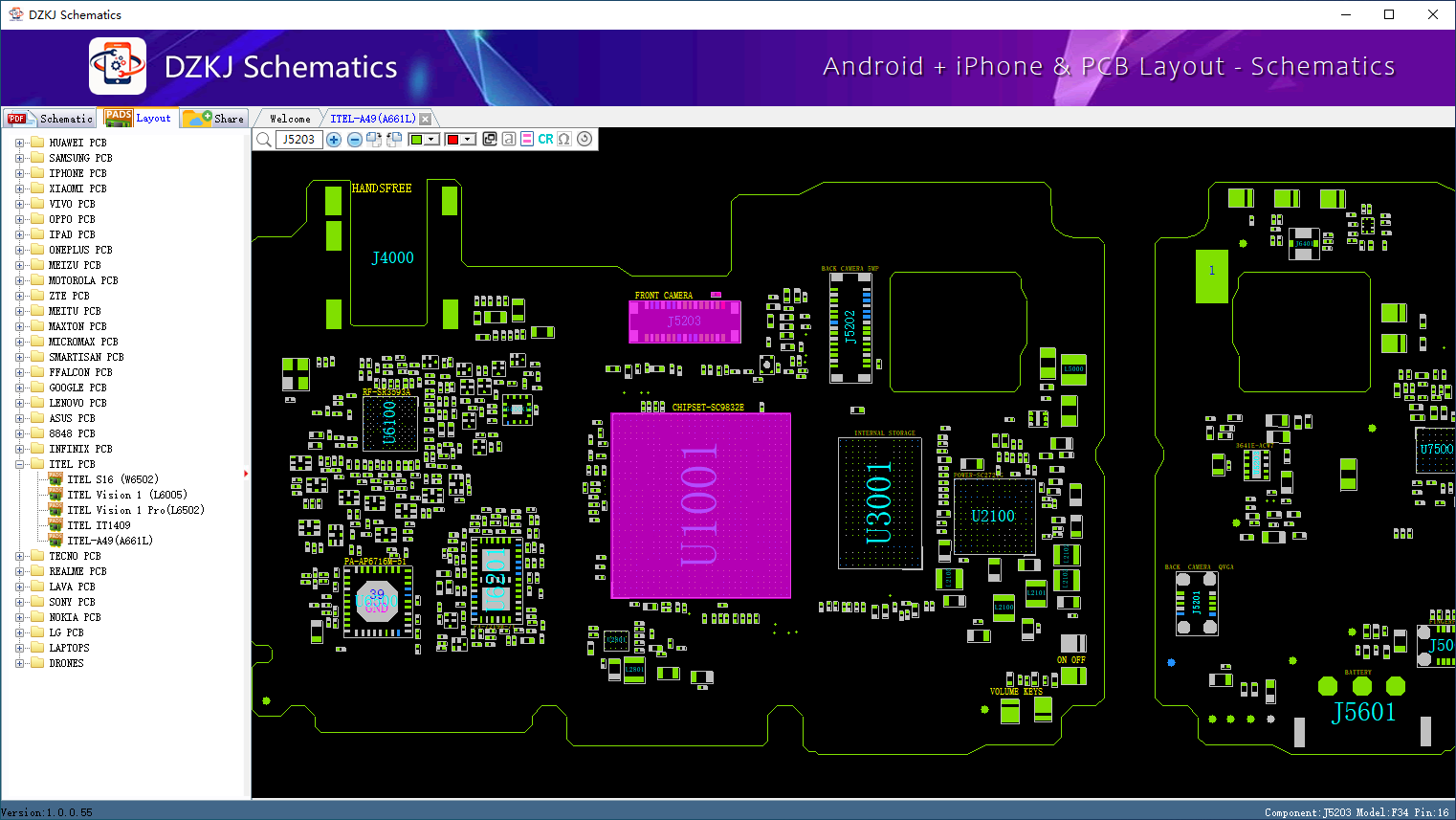Expand the NOKIA PCB tree node
Screen dimensions: 1456x820
click(x=19, y=617)
